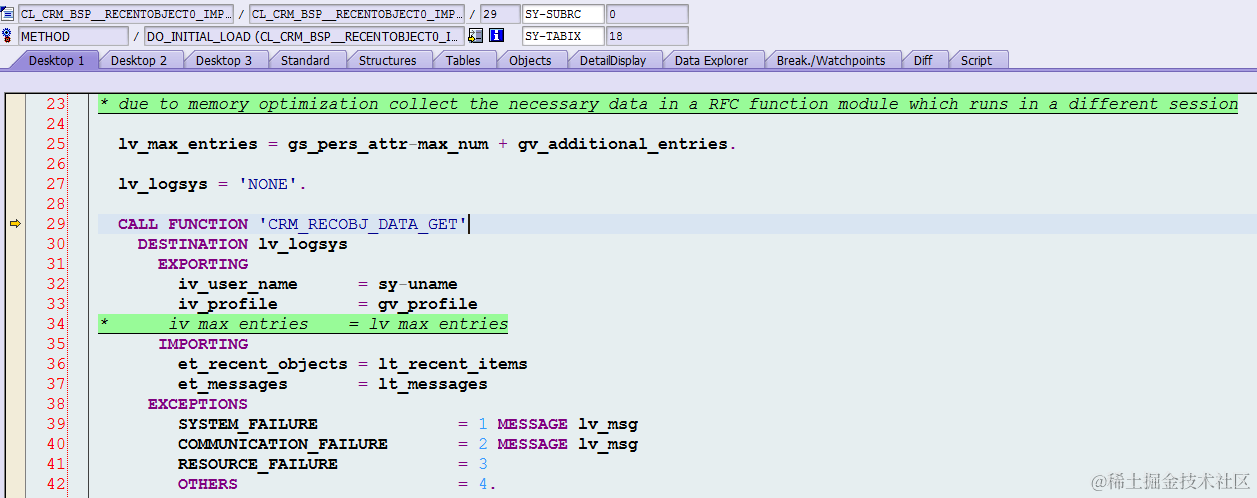Click et_recent_objects parameter
The height and width of the screenshot is (498, 1257).
[263, 364]
